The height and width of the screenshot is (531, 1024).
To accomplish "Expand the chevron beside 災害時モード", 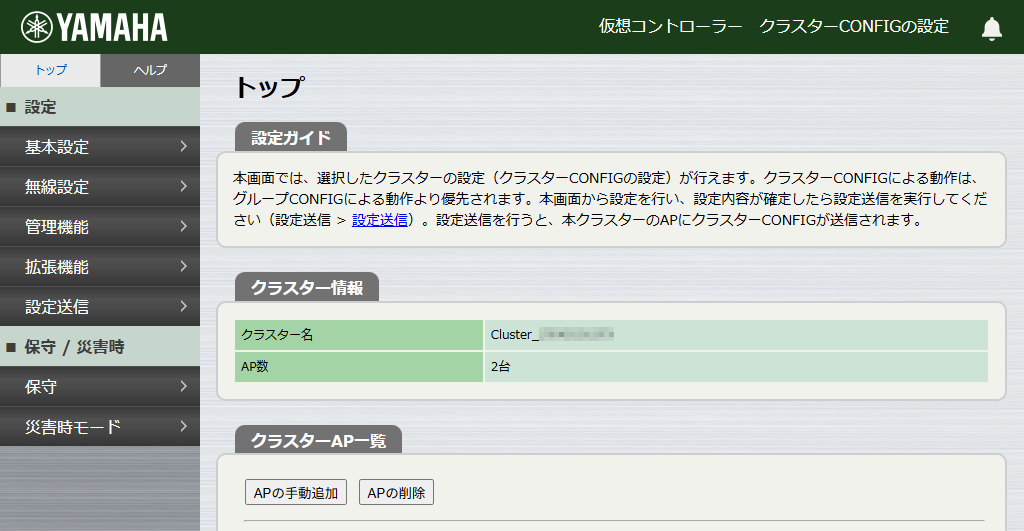I will (184, 426).
